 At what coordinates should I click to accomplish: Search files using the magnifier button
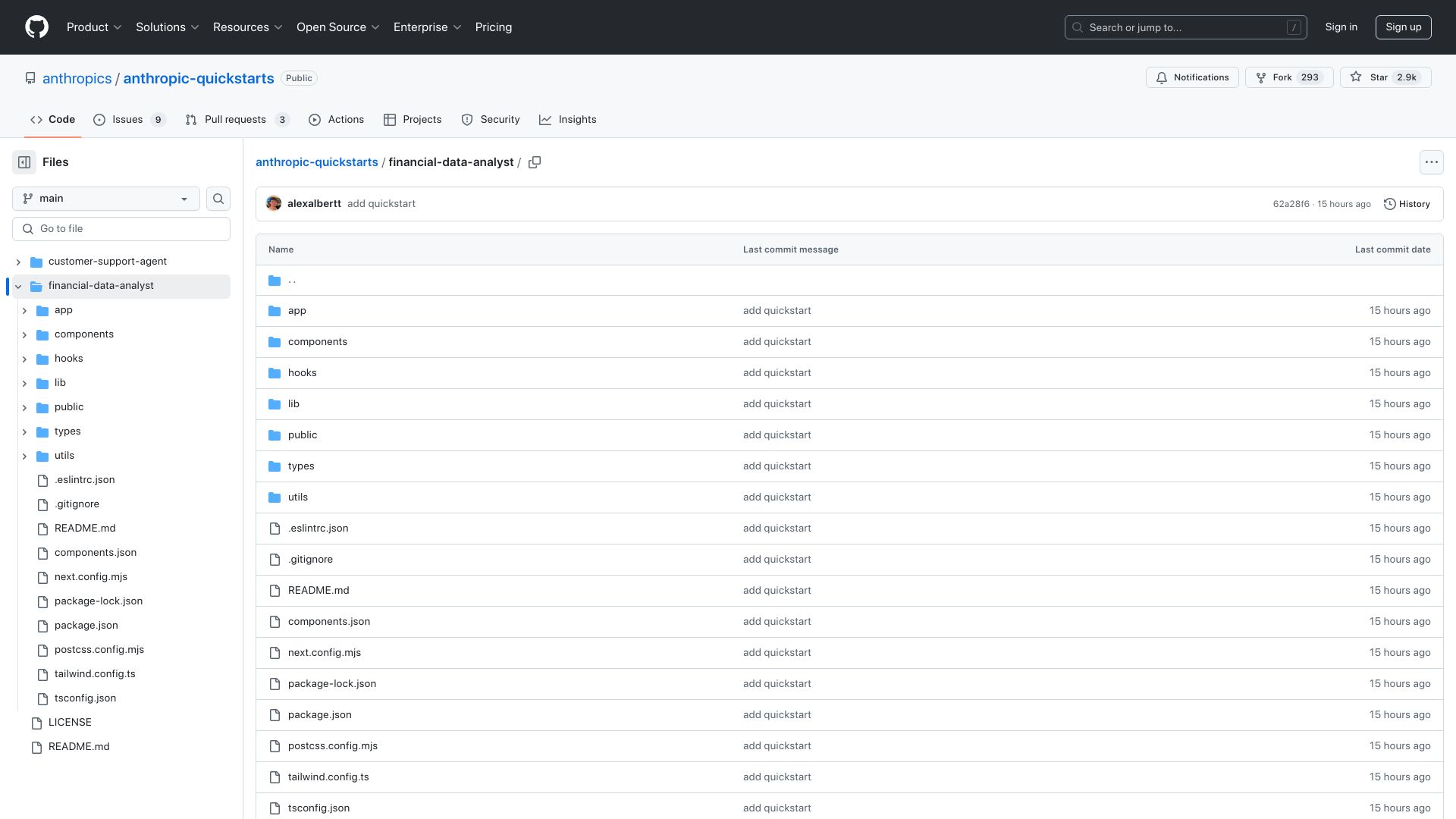click(x=218, y=199)
